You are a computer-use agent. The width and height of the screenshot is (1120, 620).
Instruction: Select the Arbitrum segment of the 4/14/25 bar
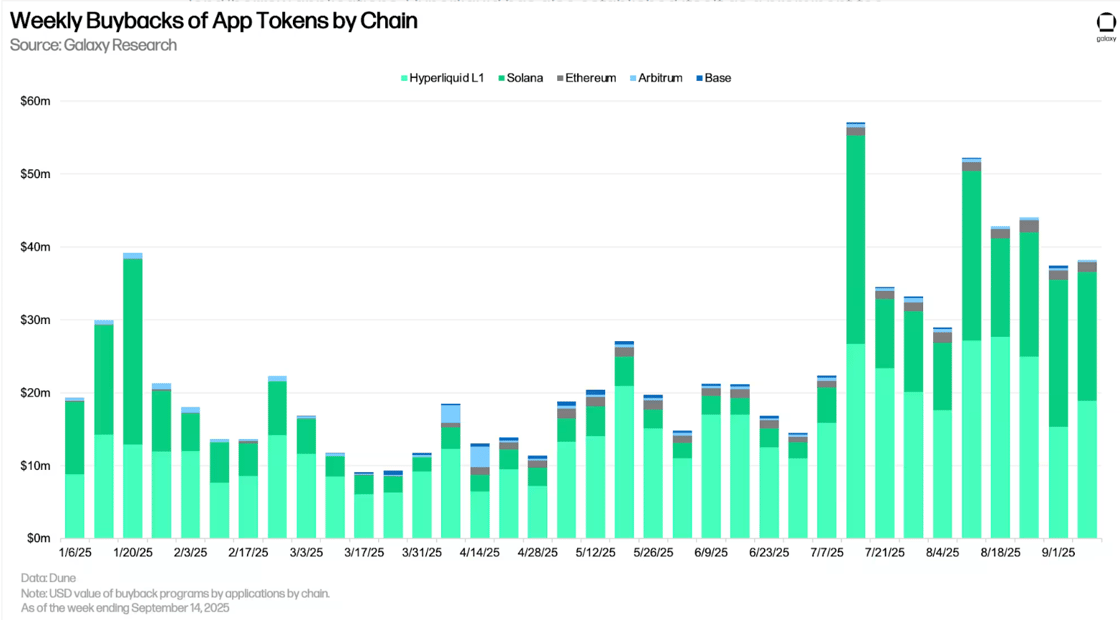click(x=480, y=456)
